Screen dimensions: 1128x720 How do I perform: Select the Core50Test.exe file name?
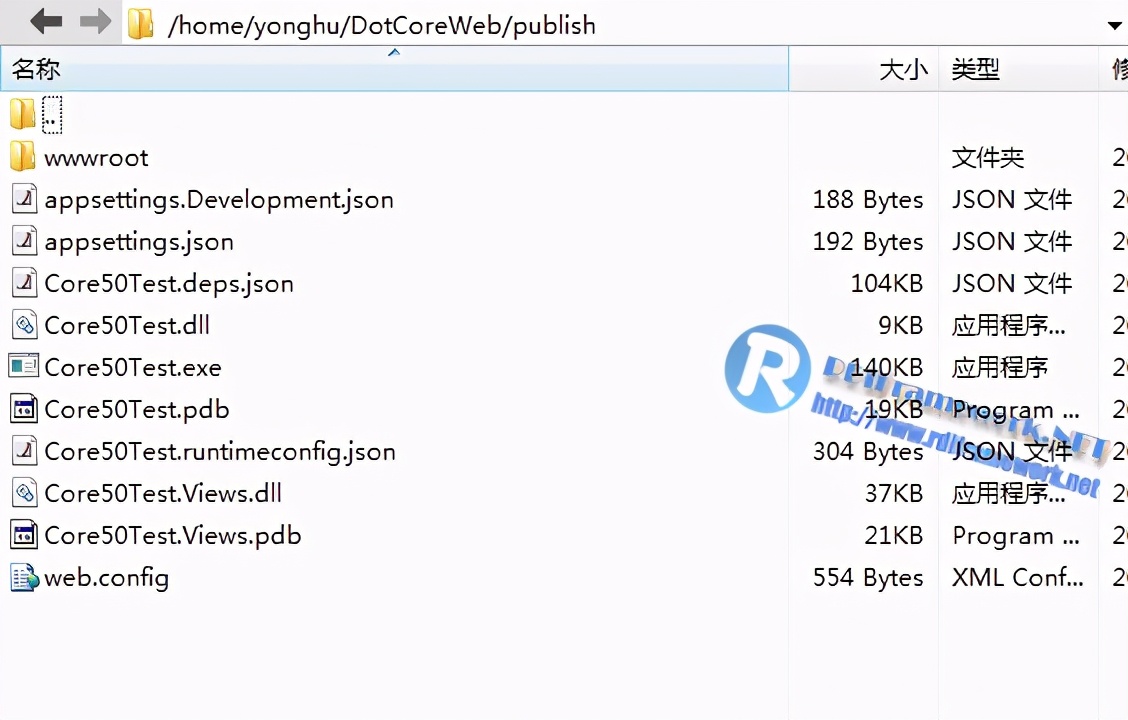(x=132, y=368)
